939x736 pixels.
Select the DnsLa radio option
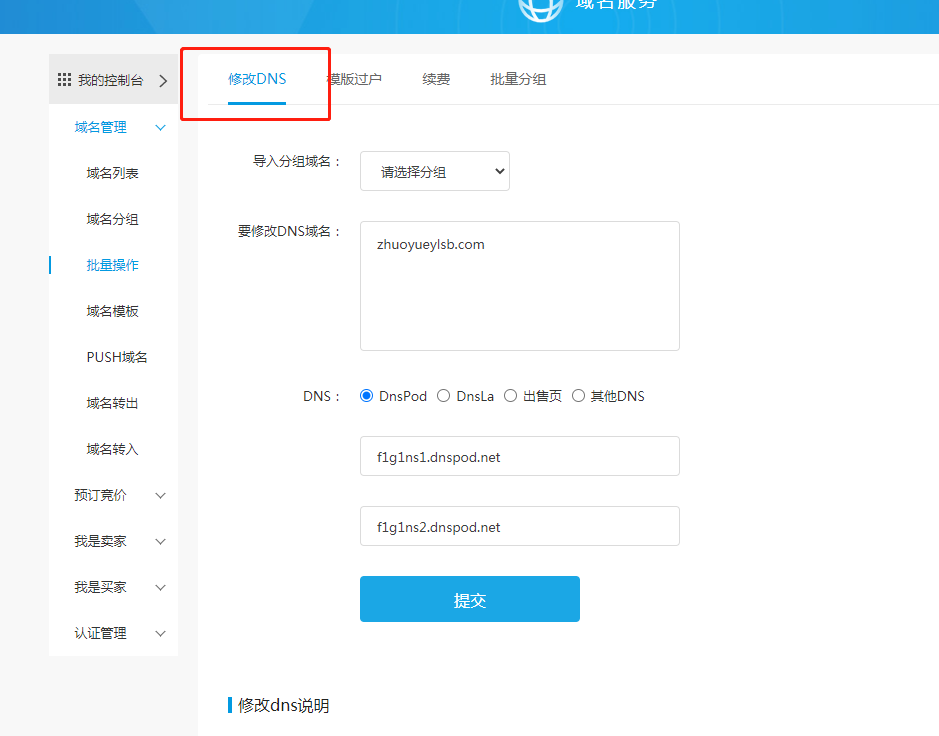pyautogui.click(x=444, y=396)
